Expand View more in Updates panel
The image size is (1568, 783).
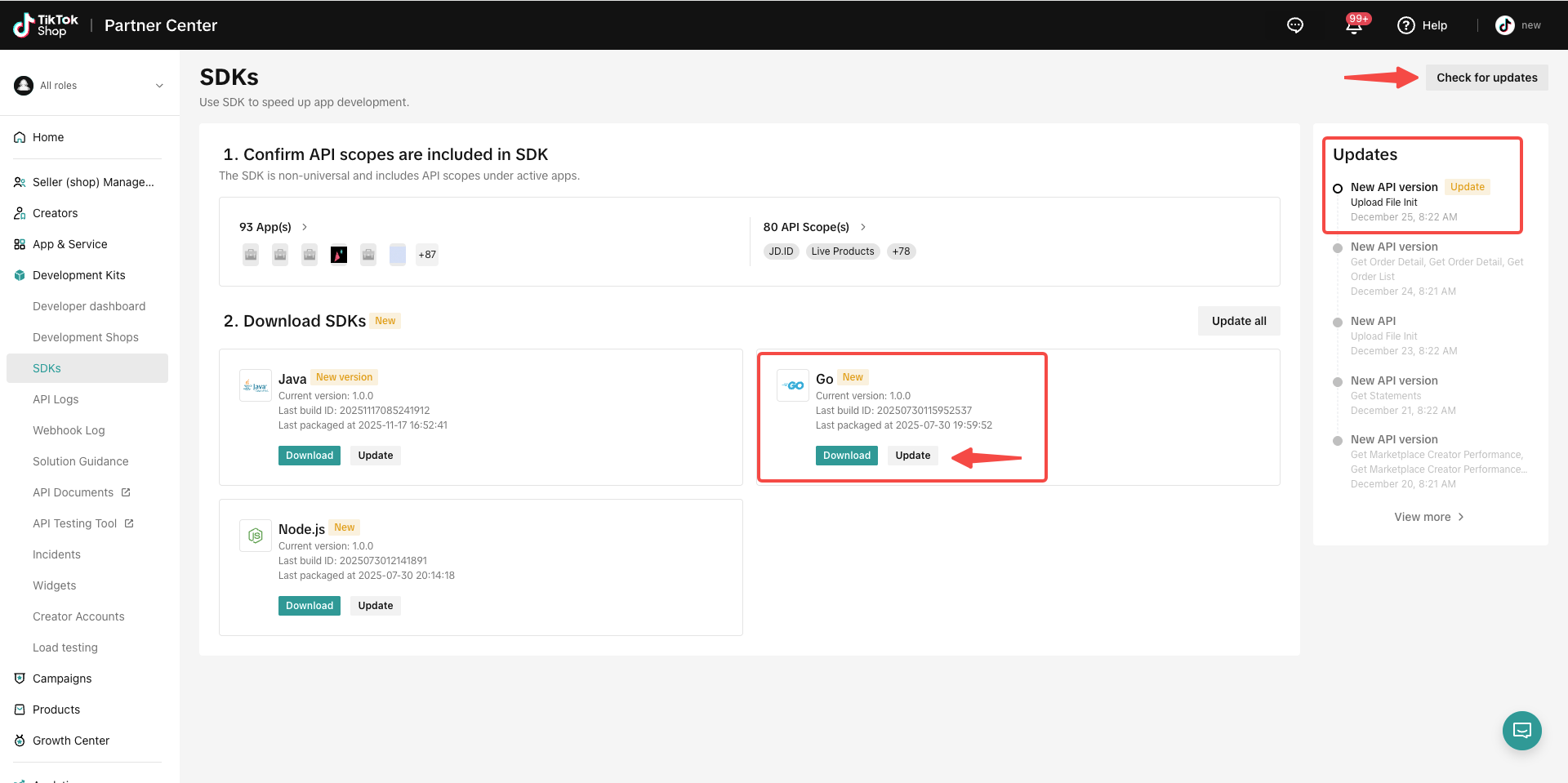1429,517
